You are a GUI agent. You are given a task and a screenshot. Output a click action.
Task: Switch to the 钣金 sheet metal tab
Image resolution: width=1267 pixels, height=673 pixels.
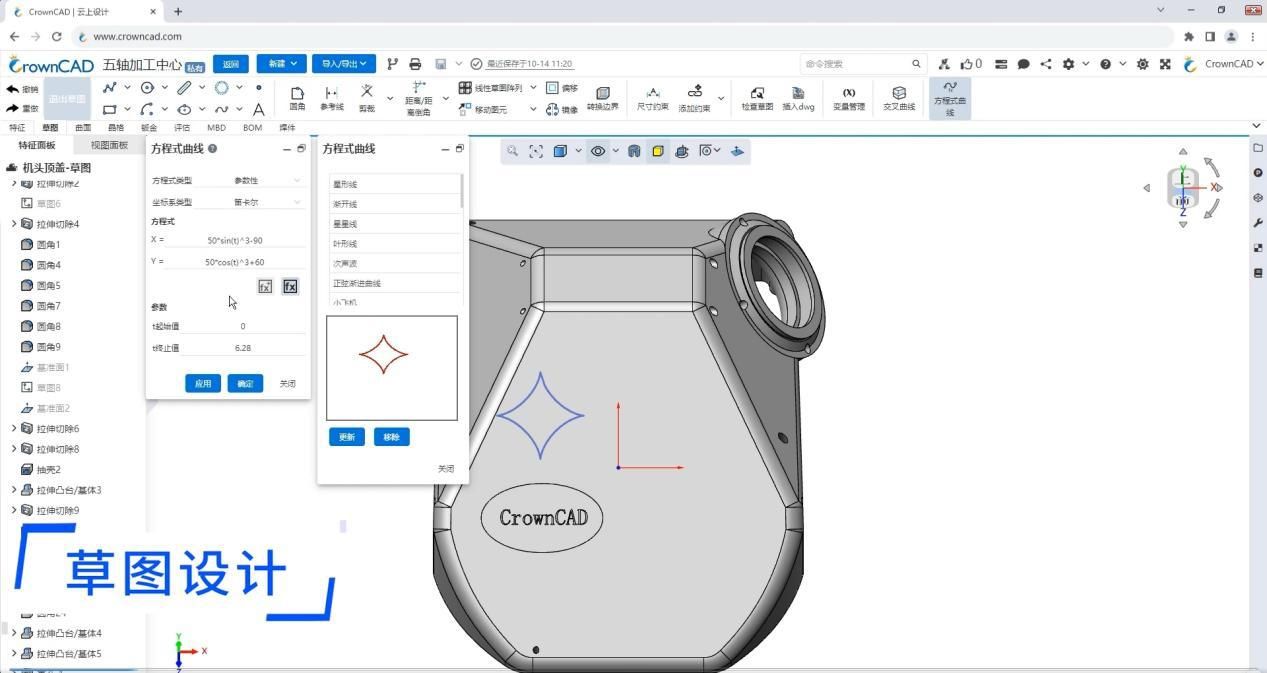pyautogui.click(x=149, y=127)
